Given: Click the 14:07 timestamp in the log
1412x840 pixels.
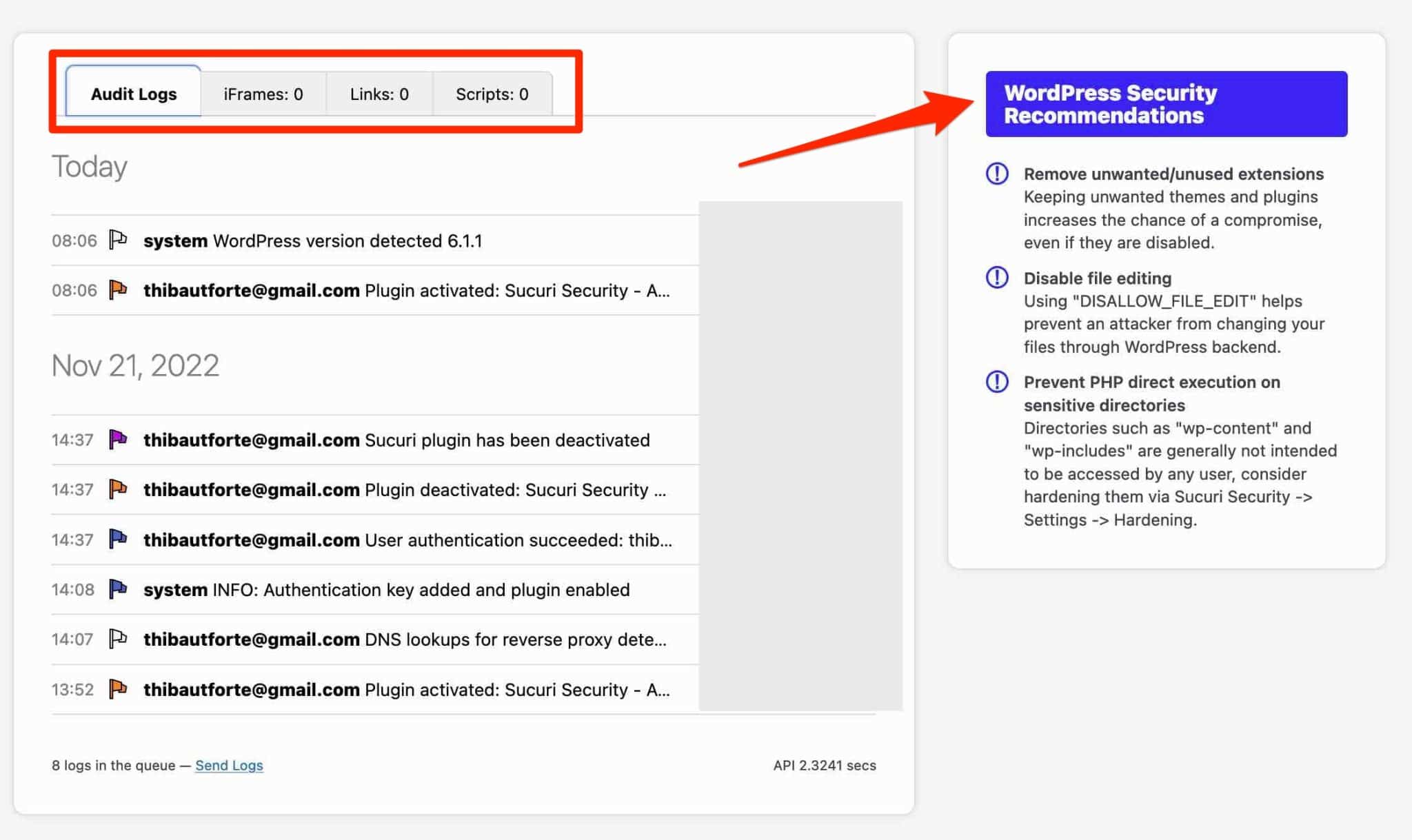Looking at the screenshot, I should 72,639.
